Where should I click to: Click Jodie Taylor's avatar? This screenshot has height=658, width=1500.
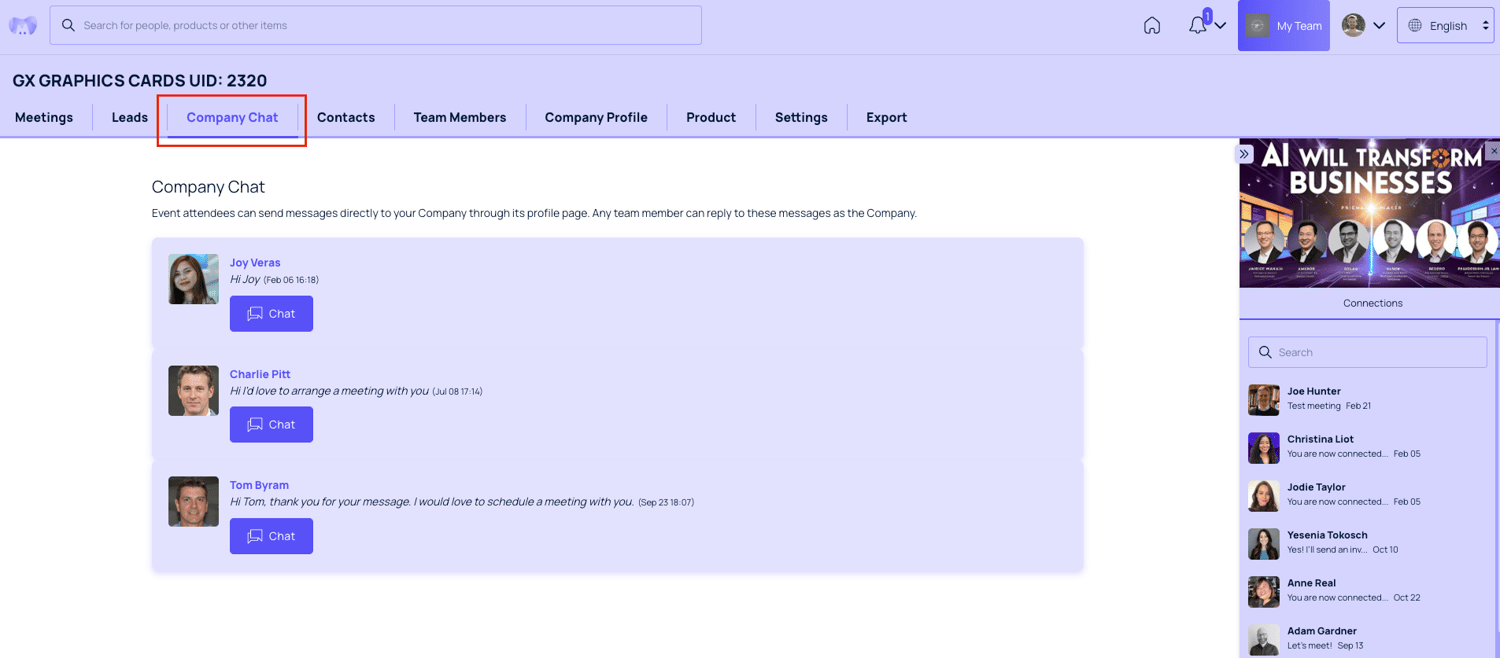tap(1264, 495)
